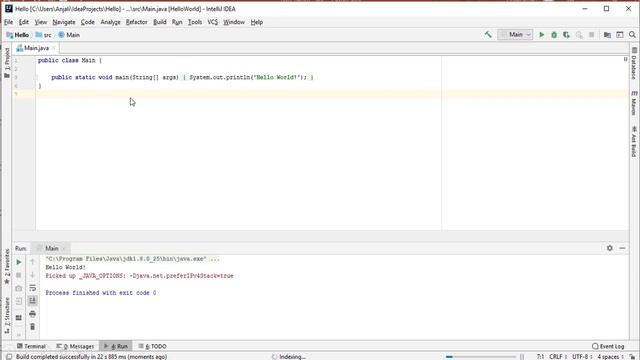This screenshot has height=360, width=640.
Task: Start debugging with the bug icon
Action: point(554,35)
